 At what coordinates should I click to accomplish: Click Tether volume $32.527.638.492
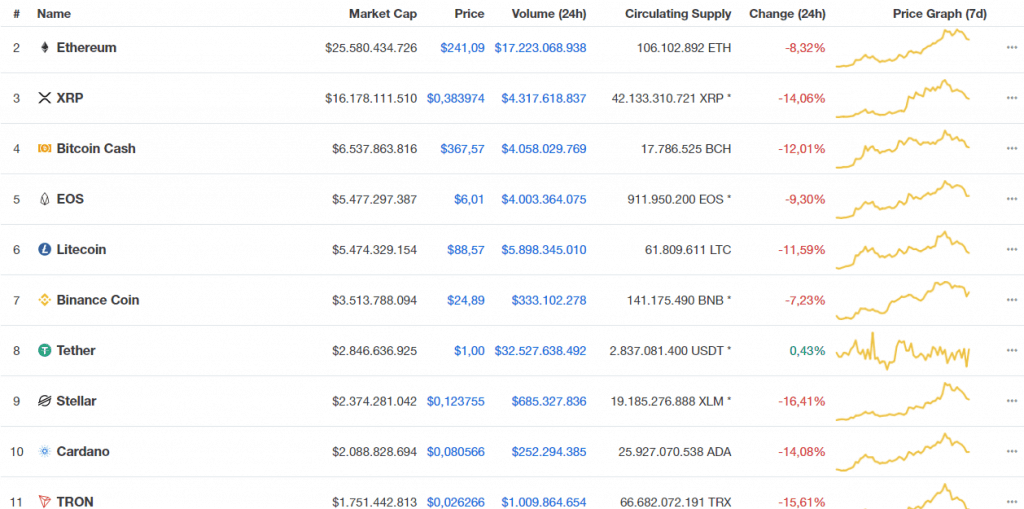tap(540, 351)
